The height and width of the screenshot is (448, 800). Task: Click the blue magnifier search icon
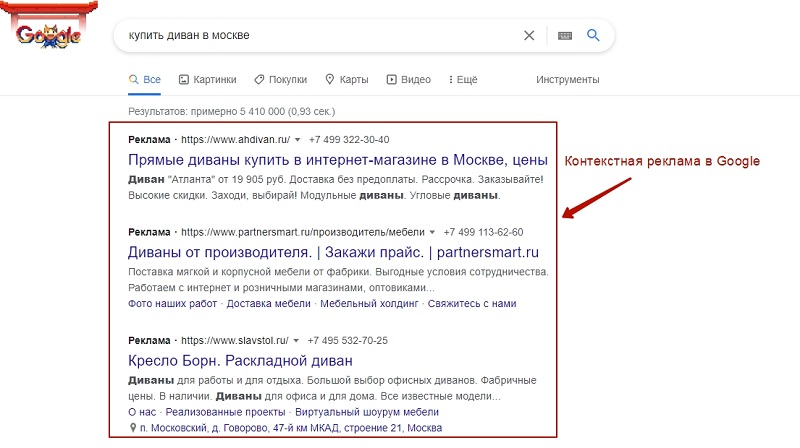click(x=593, y=35)
